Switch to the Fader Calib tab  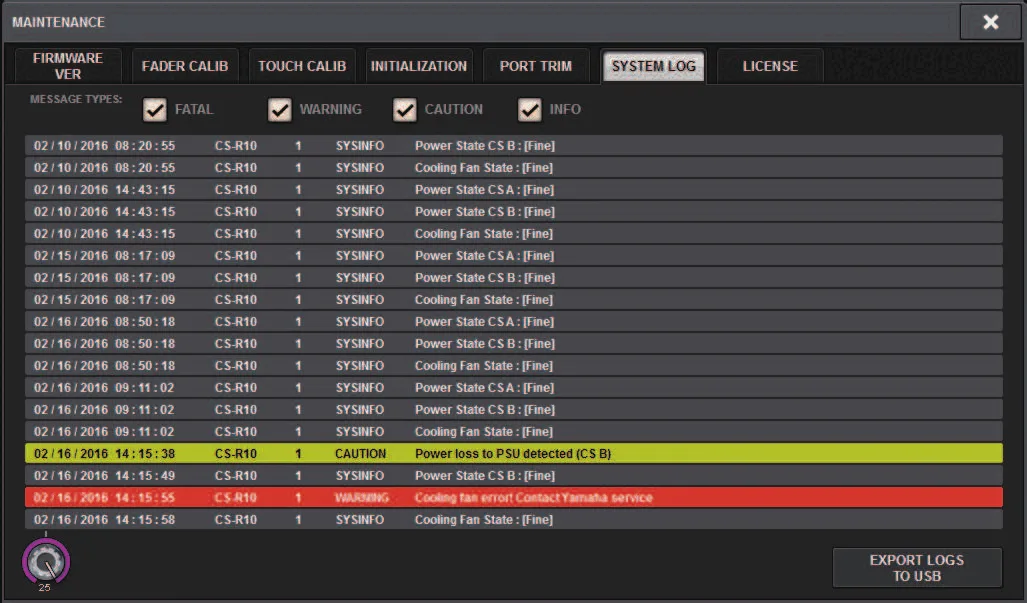click(185, 66)
